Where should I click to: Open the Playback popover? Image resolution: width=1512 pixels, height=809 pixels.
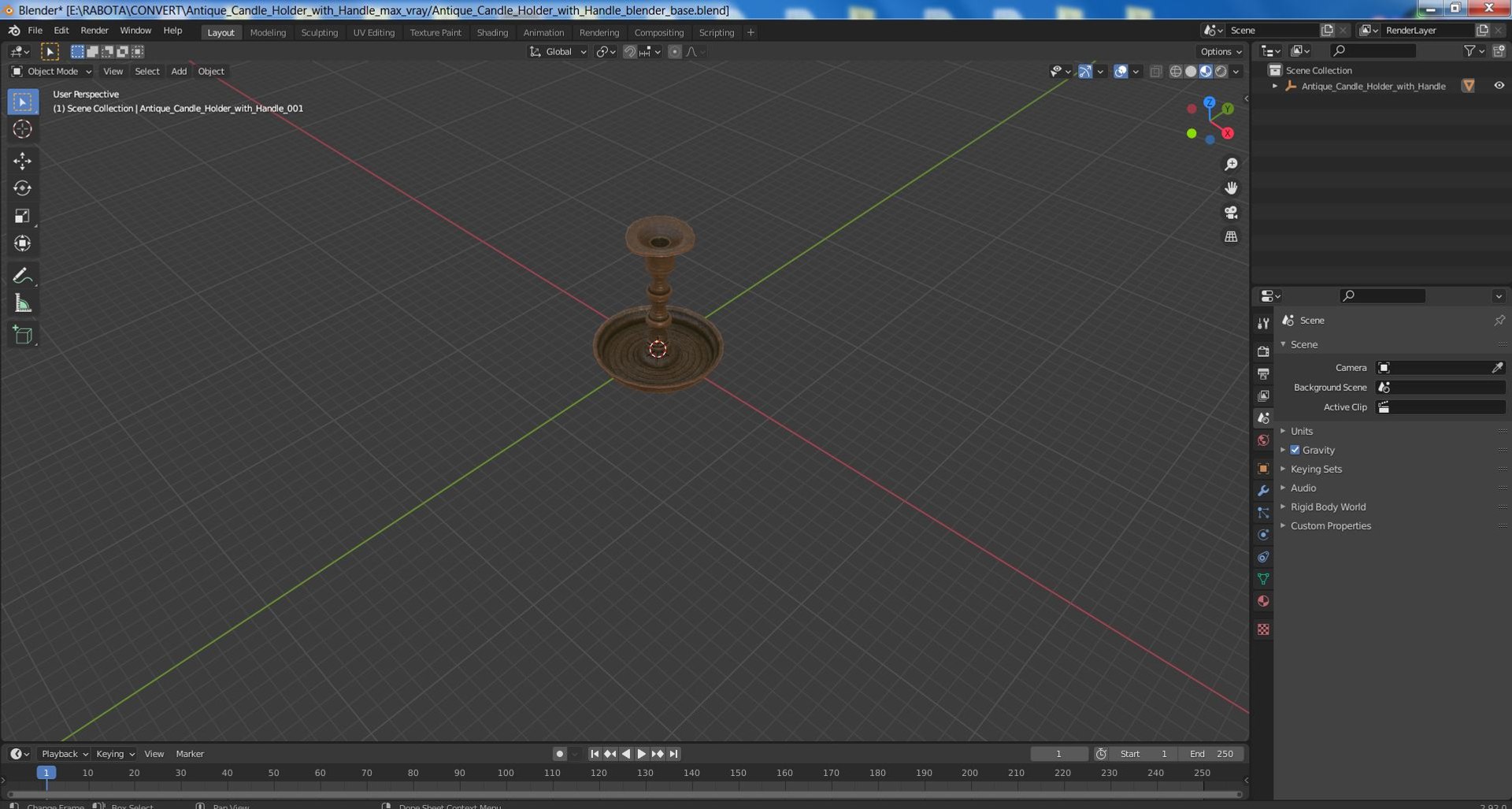(65, 754)
